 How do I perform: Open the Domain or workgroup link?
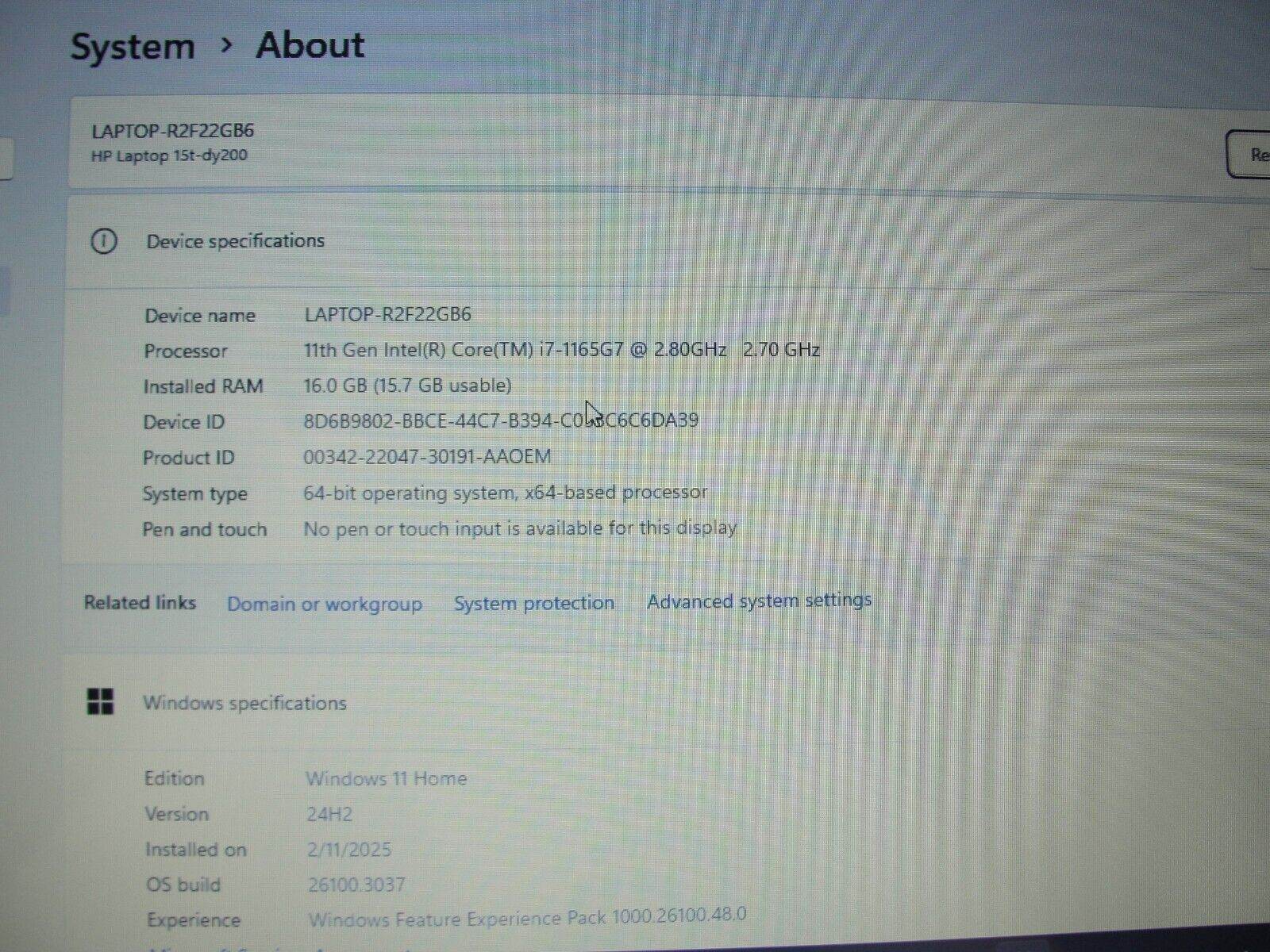[324, 604]
